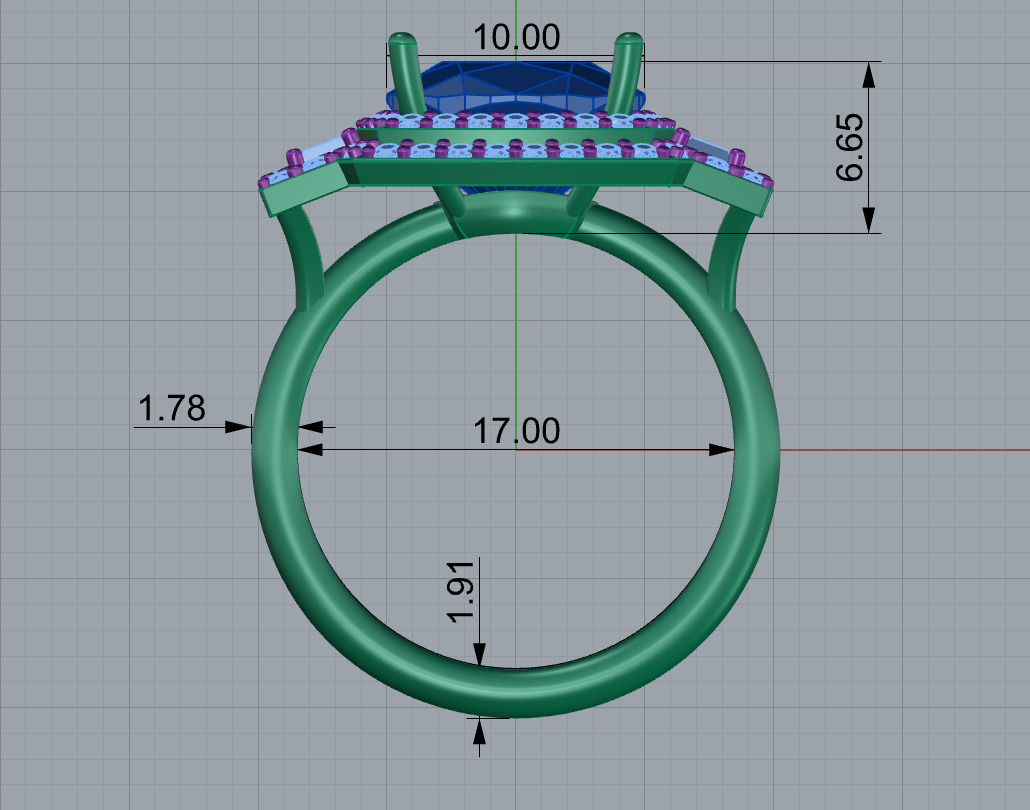Click the left green prong tip
The image size is (1030, 810).
pos(405,41)
